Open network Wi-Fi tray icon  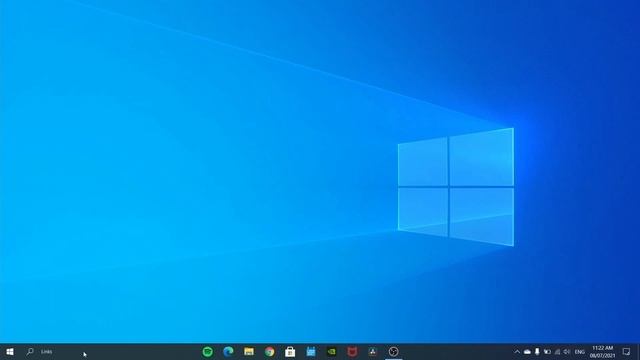[557, 352]
